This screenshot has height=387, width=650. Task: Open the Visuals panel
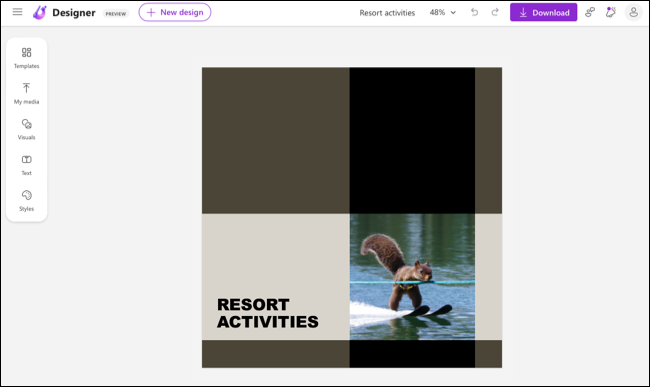click(27, 129)
